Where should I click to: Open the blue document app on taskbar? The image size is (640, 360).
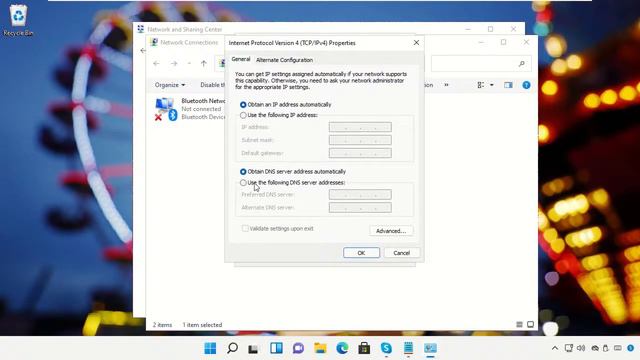[x=408, y=348]
